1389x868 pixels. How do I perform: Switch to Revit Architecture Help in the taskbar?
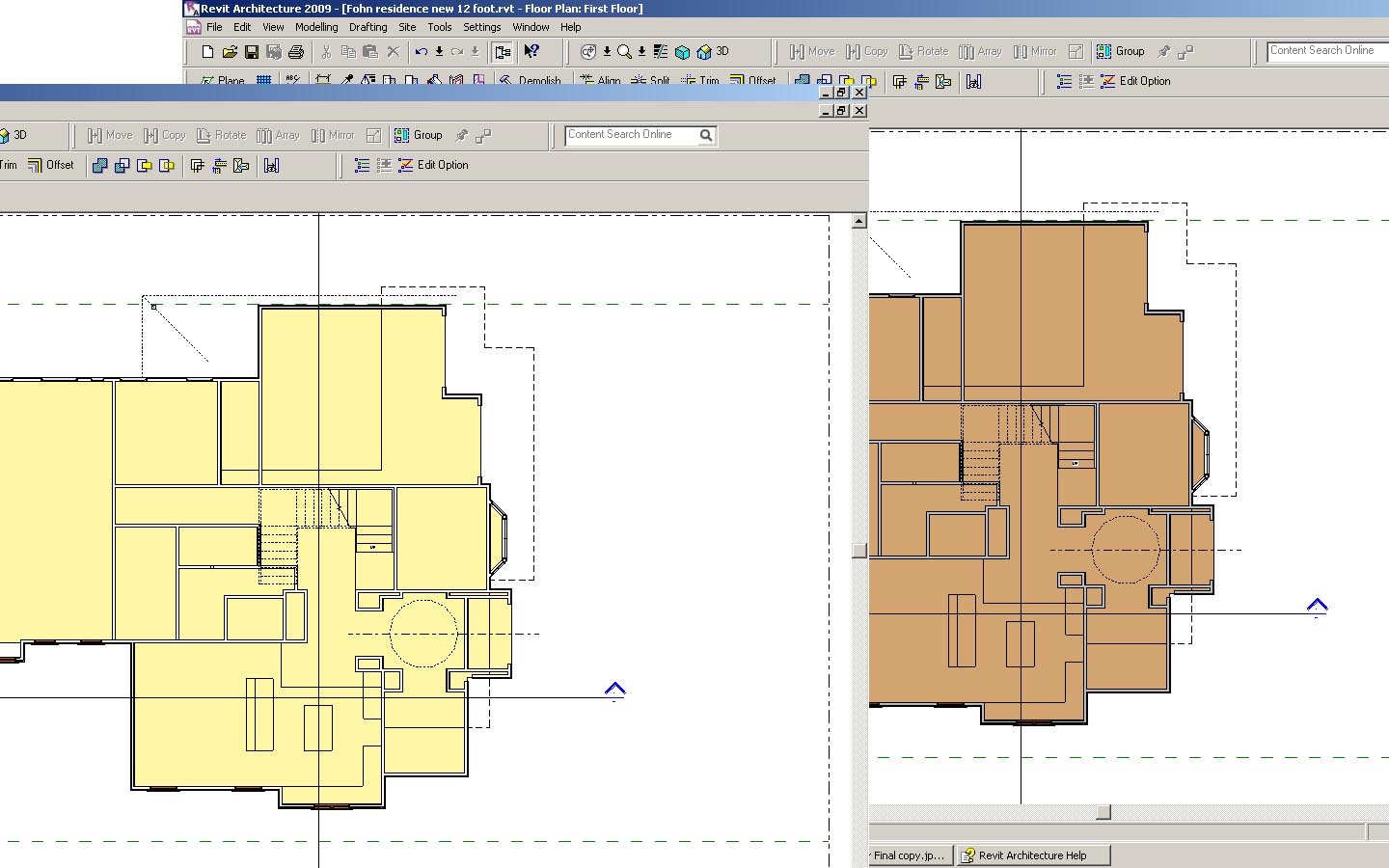coord(1032,855)
